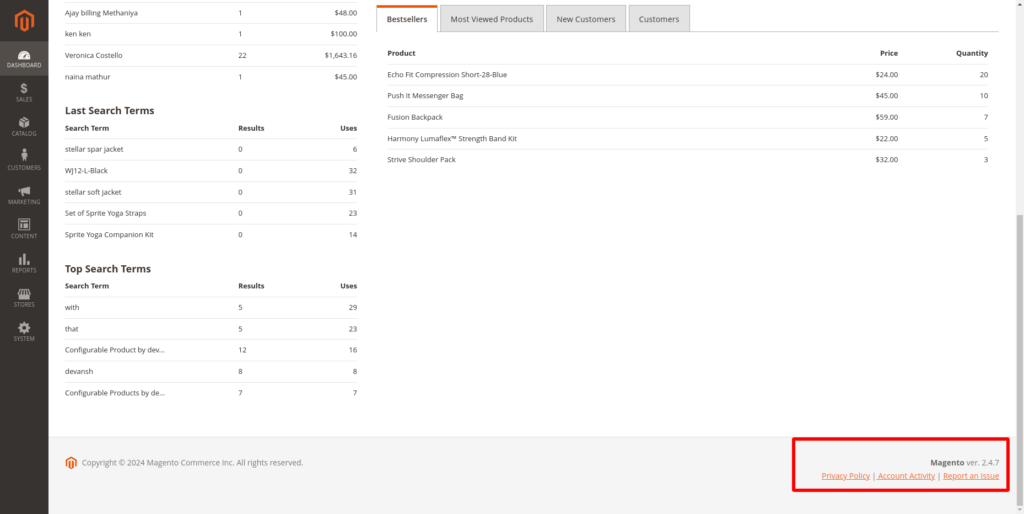Click the Copyright 2024 Magento Commerce text
This screenshot has height=514, width=1024.
coord(192,462)
